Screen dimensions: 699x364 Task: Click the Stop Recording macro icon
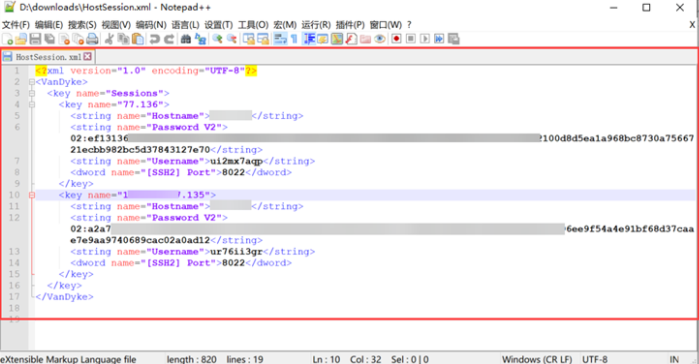[411, 39]
